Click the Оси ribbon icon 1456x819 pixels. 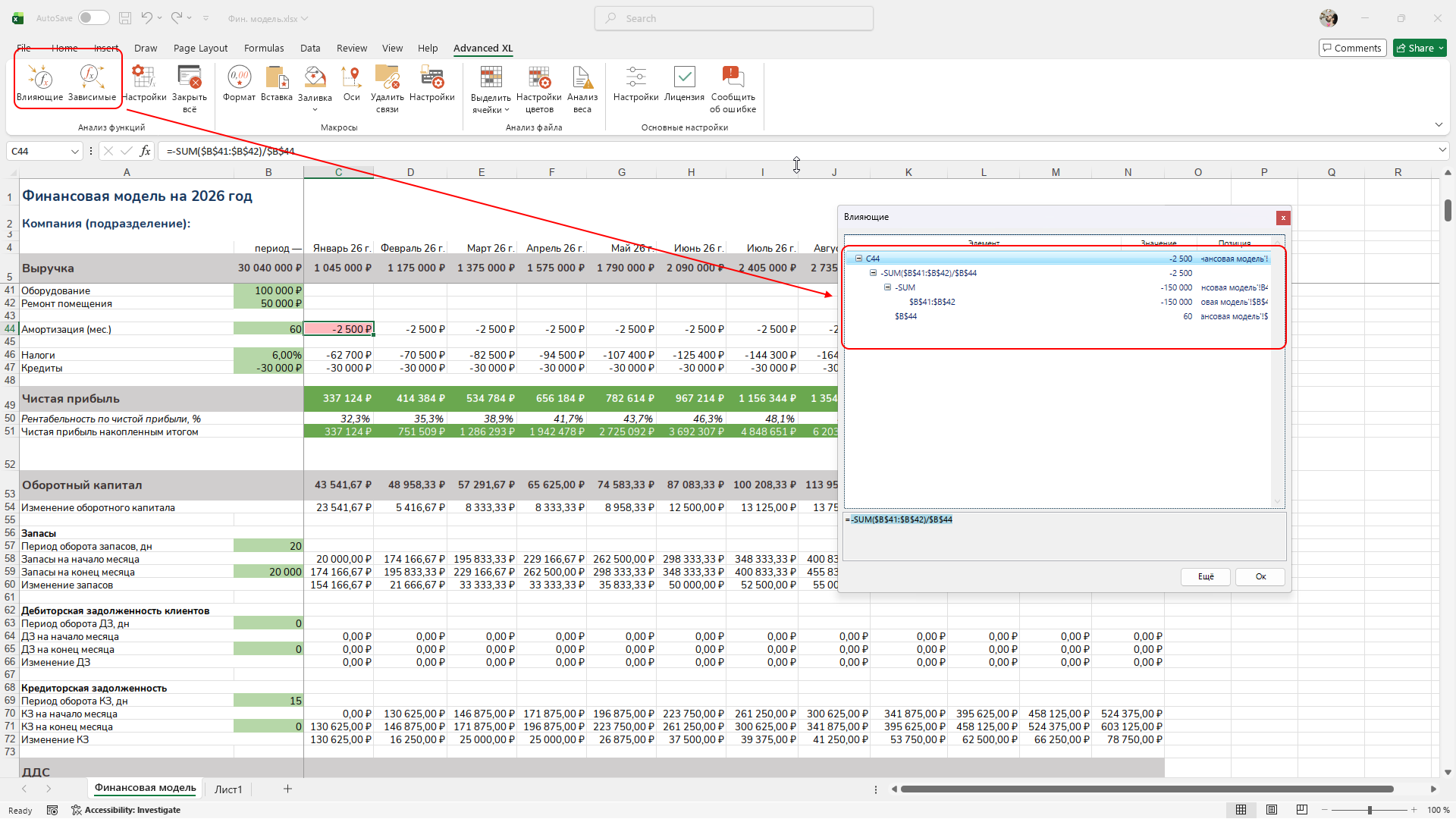[x=351, y=77]
